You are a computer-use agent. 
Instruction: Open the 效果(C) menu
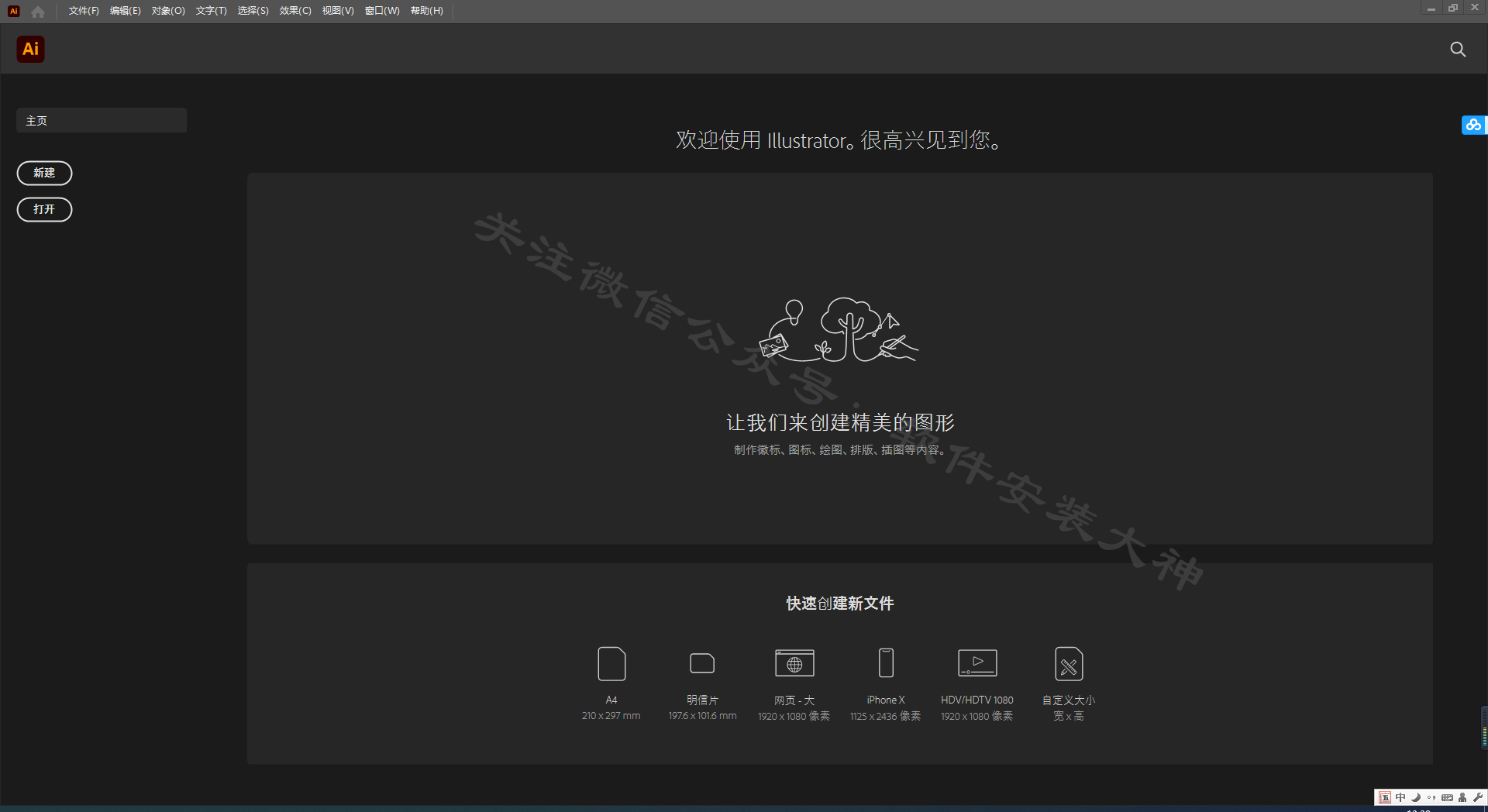[x=295, y=11]
